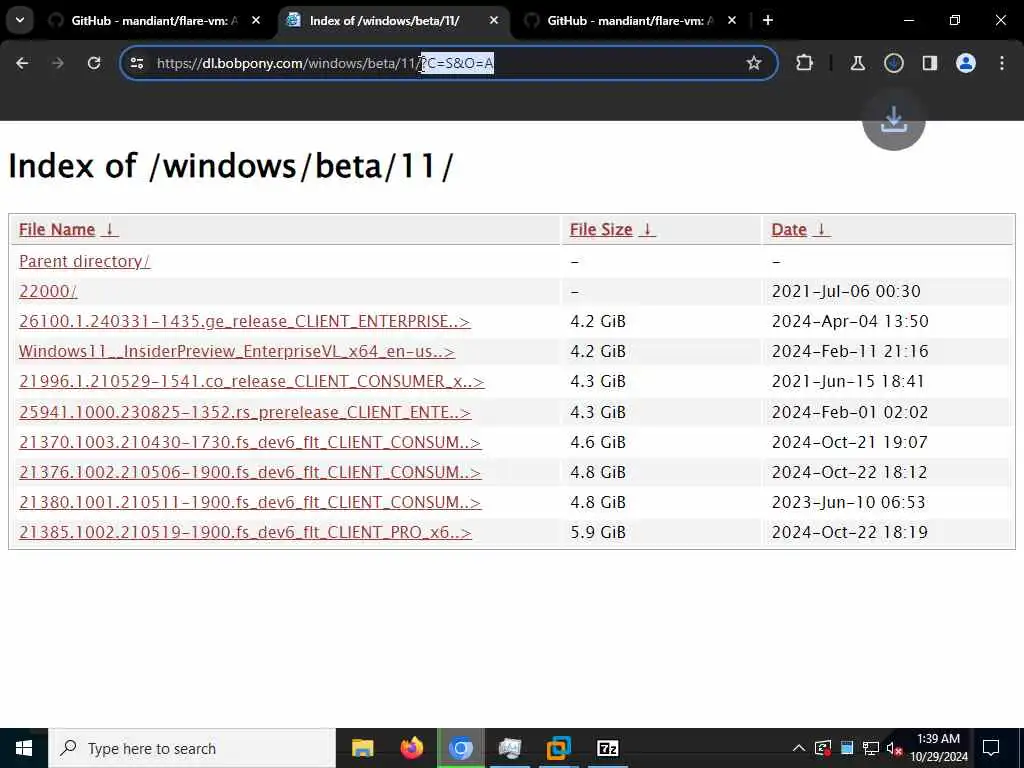Switch to the first GitHub mandiant/flare-vm tab

tap(154, 20)
